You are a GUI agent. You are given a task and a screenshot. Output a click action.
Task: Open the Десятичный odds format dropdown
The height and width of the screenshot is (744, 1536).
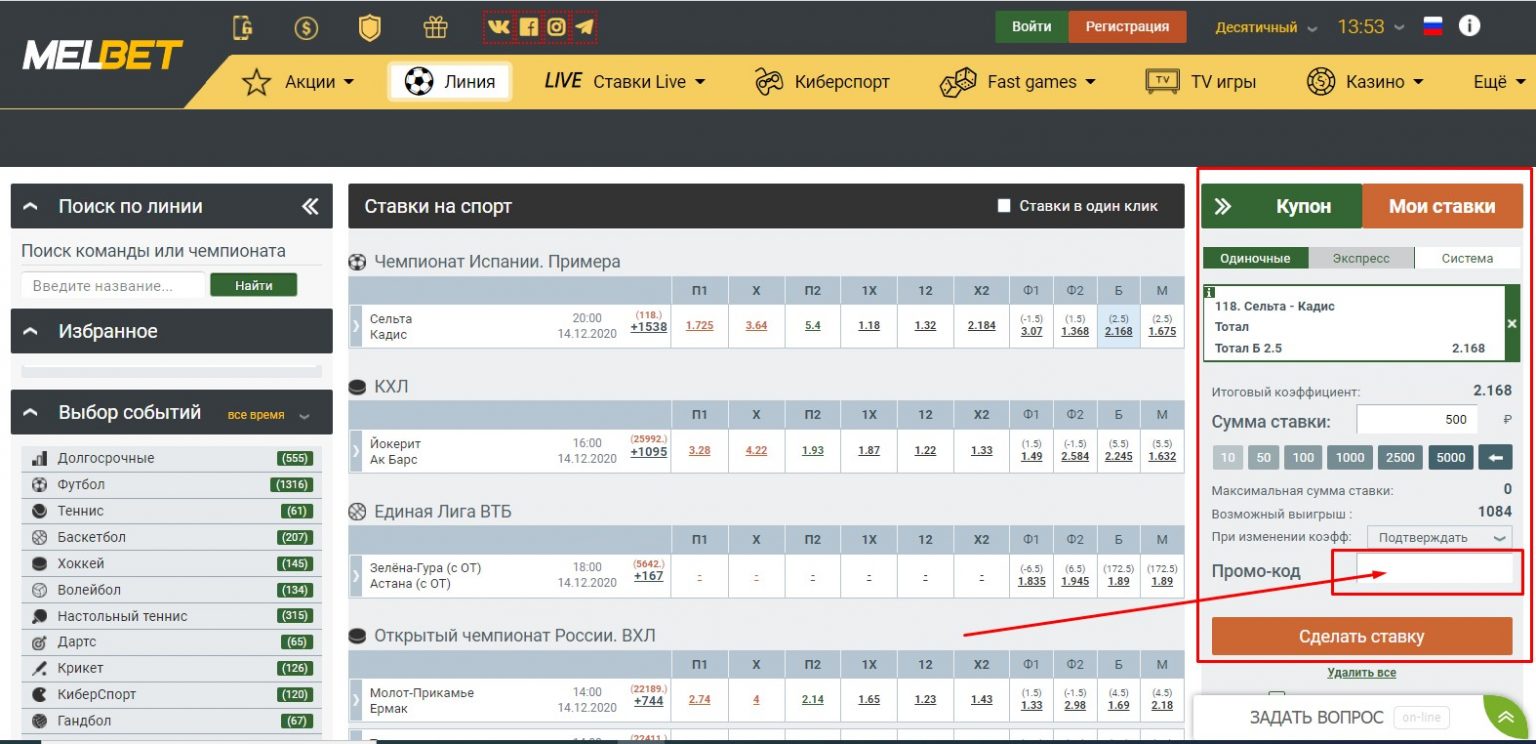pos(1267,28)
